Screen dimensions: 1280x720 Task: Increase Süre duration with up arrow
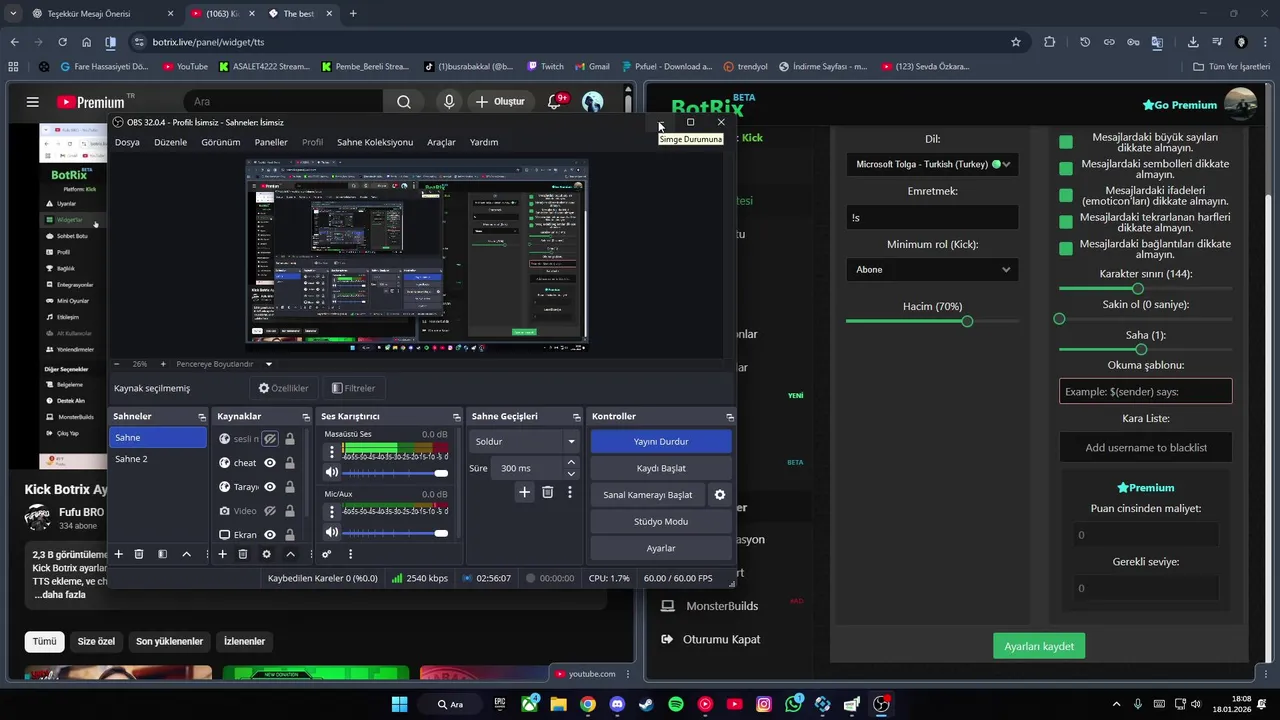571,462
